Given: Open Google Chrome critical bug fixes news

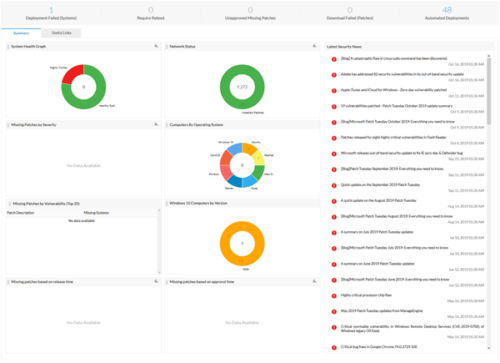Looking at the screenshot, I should pos(379,347).
